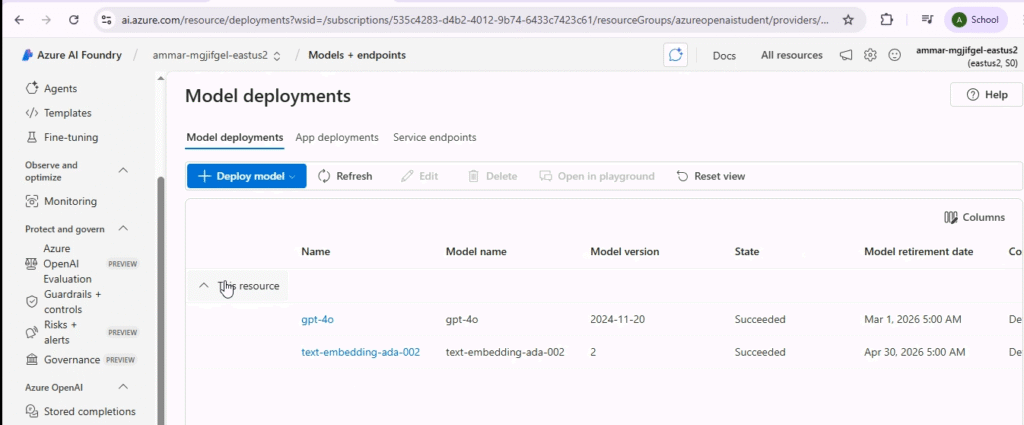The width and height of the screenshot is (1024, 425).
Task: Open the Columns chooser
Action: (x=974, y=217)
